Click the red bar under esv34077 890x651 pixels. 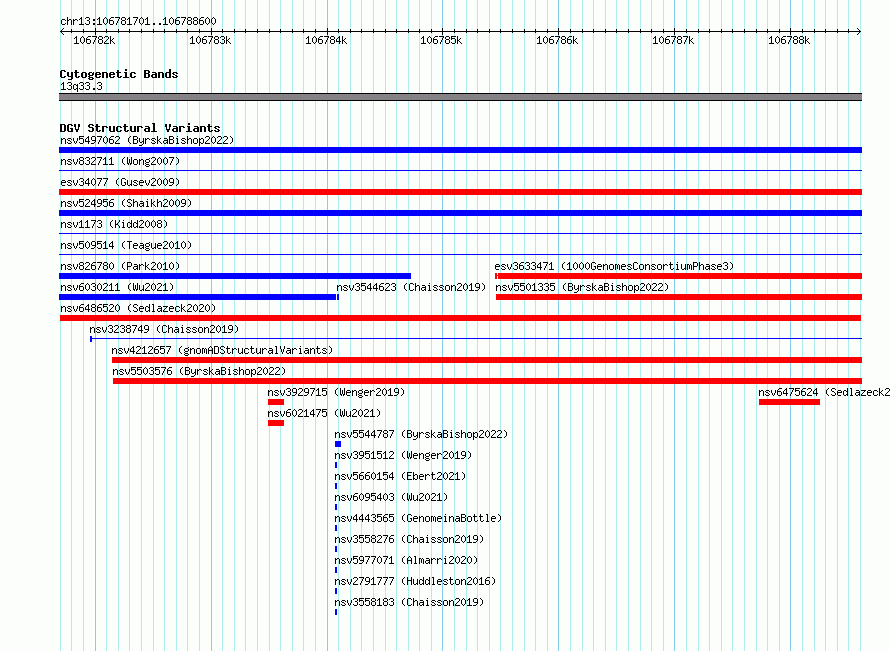point(460,192)
